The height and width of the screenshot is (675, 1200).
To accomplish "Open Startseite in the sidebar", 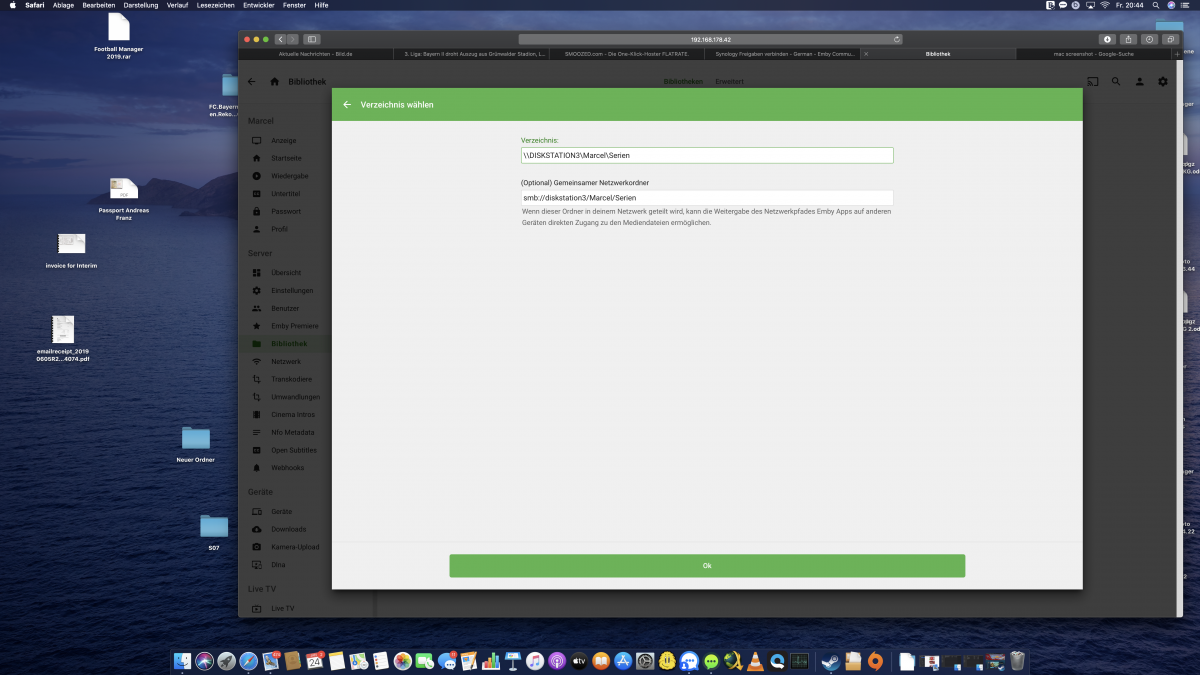I will point(286,158).
